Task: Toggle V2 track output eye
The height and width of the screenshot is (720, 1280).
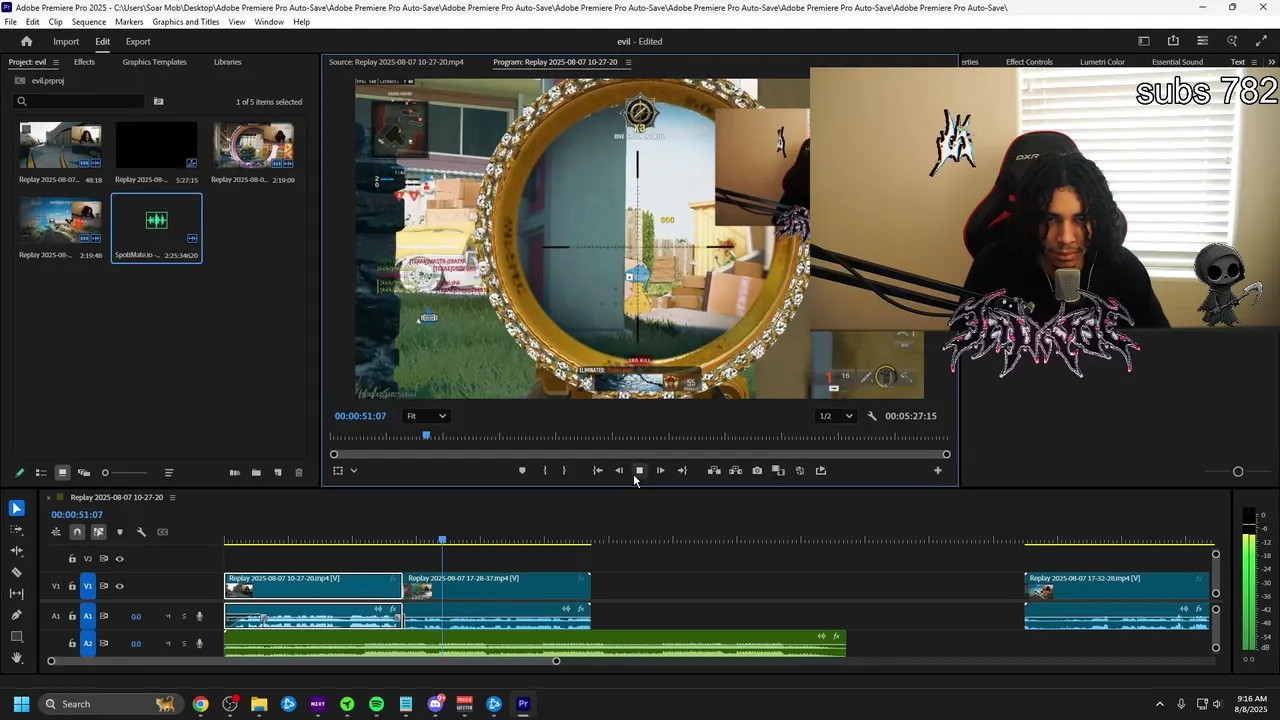Action: pos(119,559)
